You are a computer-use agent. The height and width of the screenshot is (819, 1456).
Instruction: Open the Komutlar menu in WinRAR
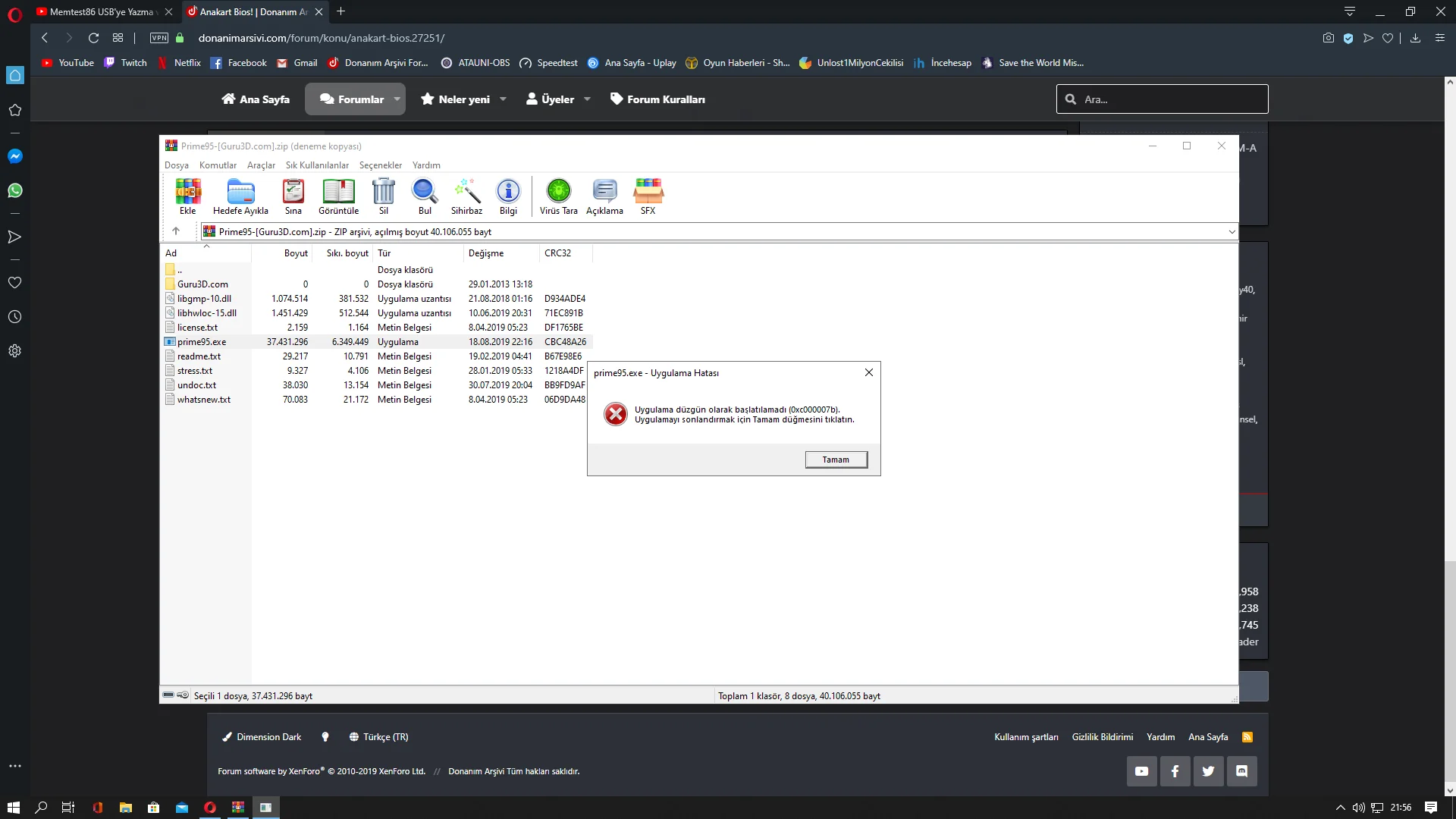218,165
